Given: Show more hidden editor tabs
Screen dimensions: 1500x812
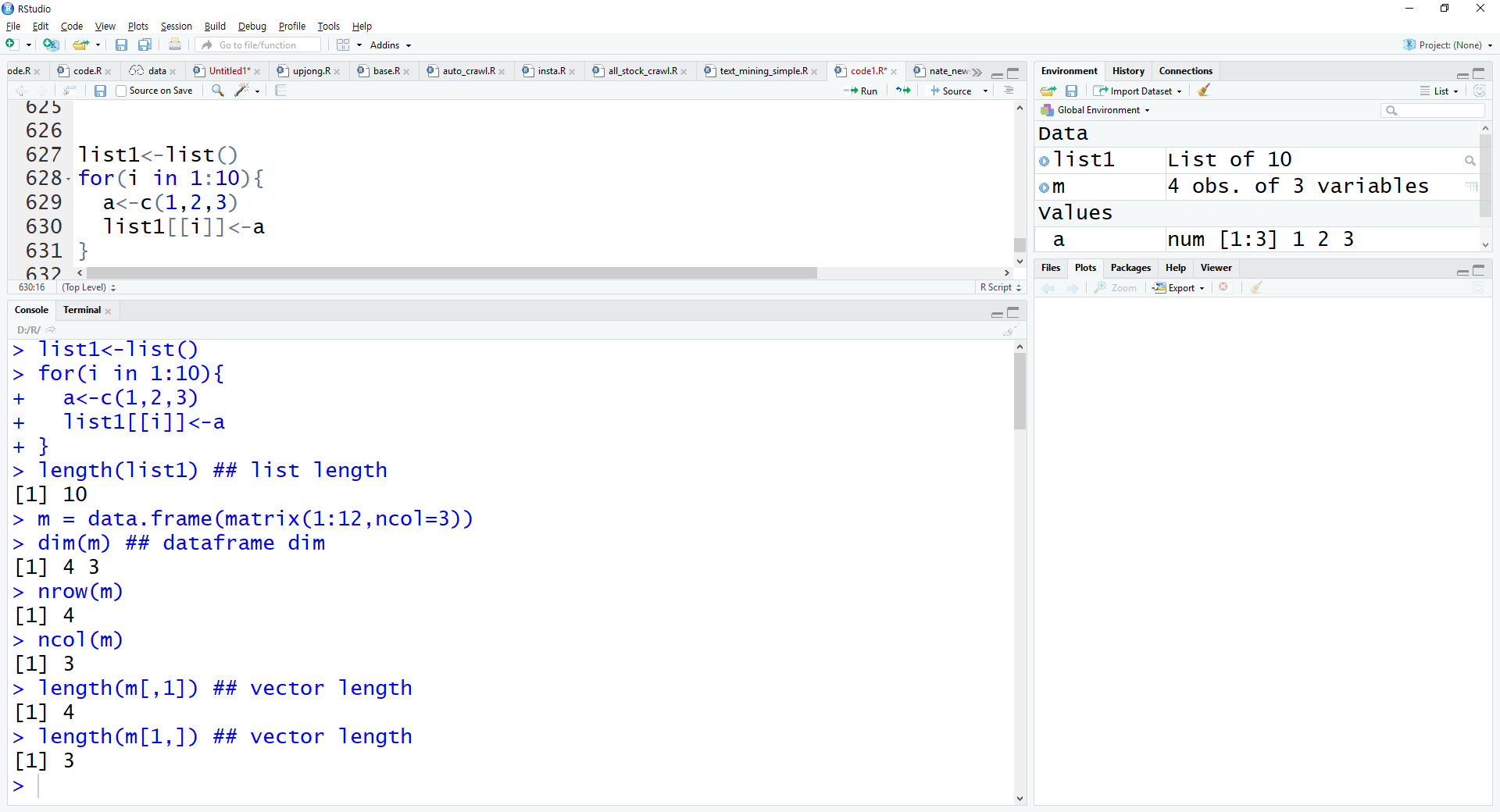Looking at the screenshot, I should click(977, 72).
